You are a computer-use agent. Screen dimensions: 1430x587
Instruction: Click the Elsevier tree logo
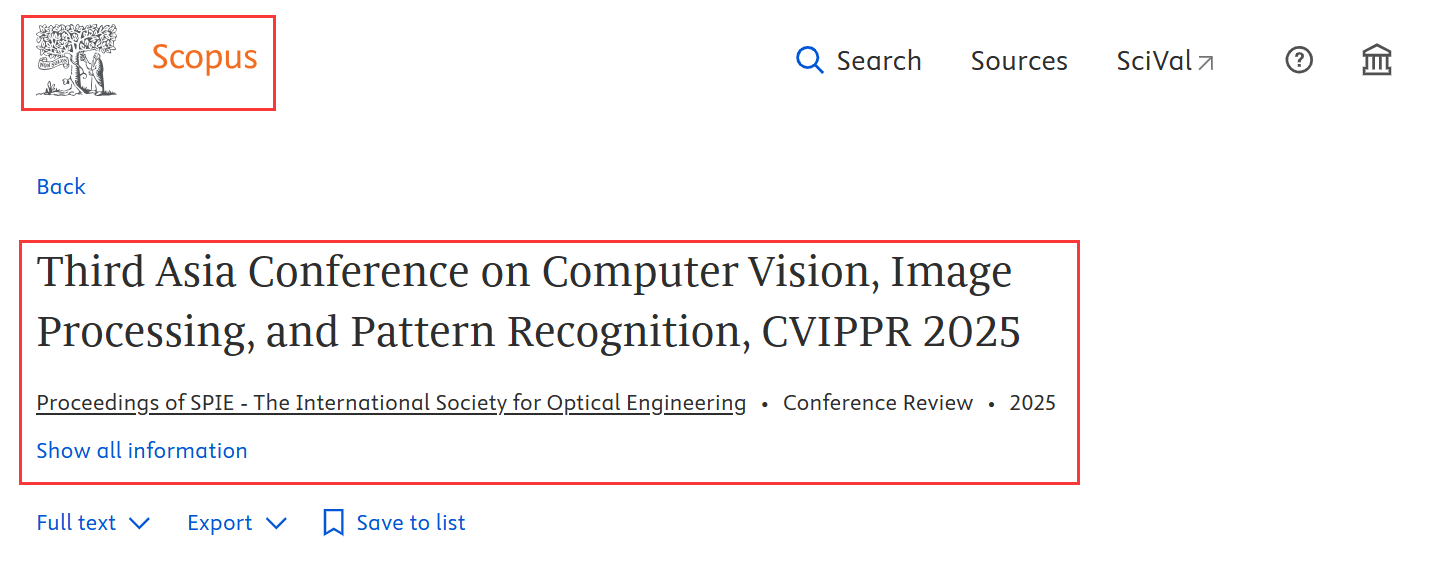pos(76,61)
